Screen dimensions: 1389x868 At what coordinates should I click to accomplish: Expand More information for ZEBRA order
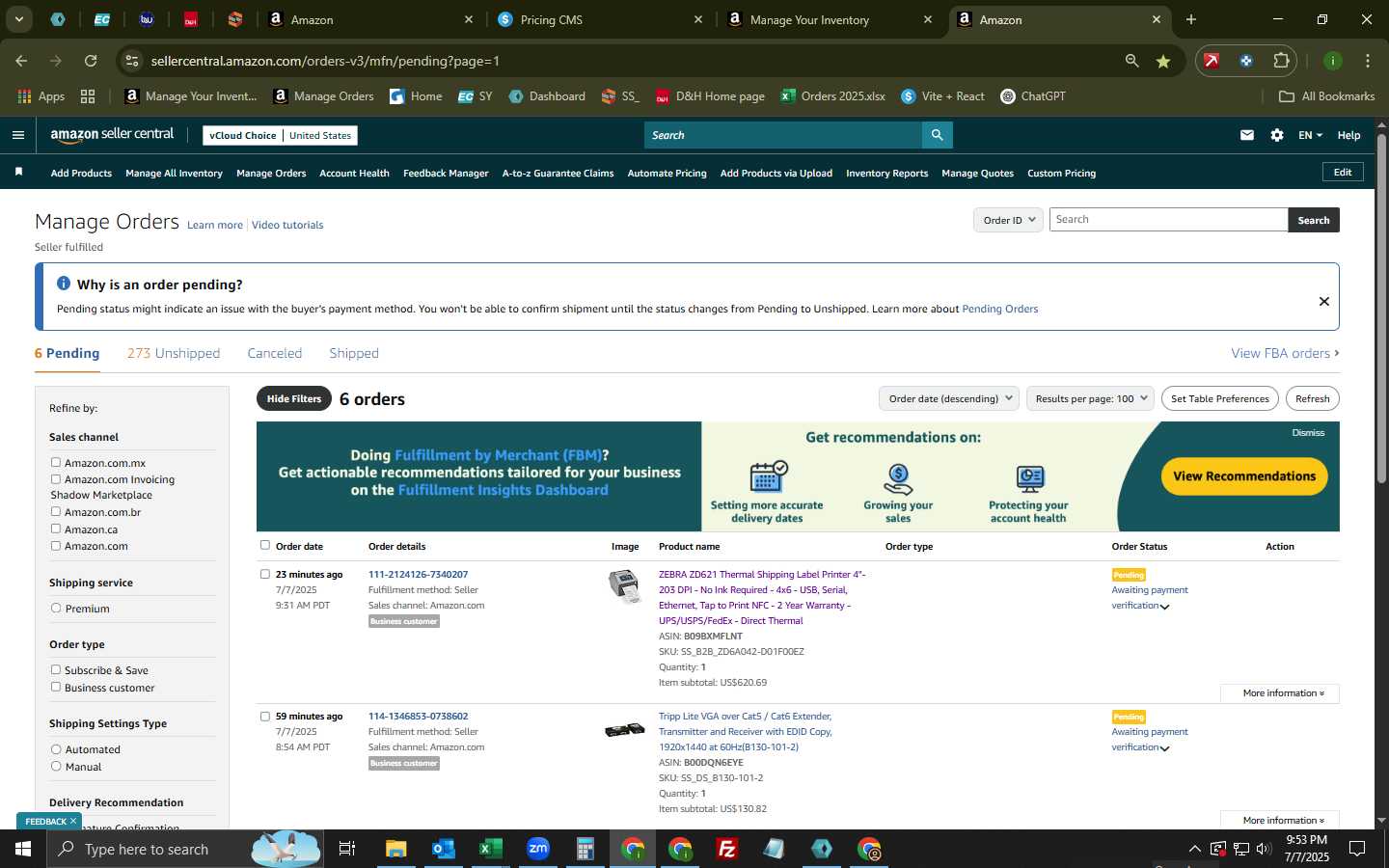coord(1280,693)
